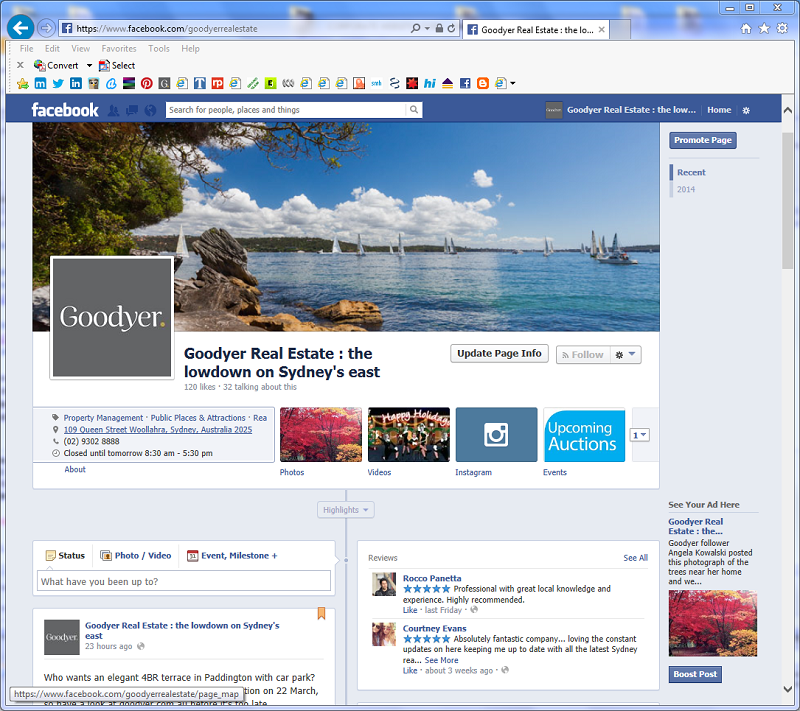Open the Twitter bookmark in the favorites bar
This screenshot has height=711, width=800.
tap(58, 83)
